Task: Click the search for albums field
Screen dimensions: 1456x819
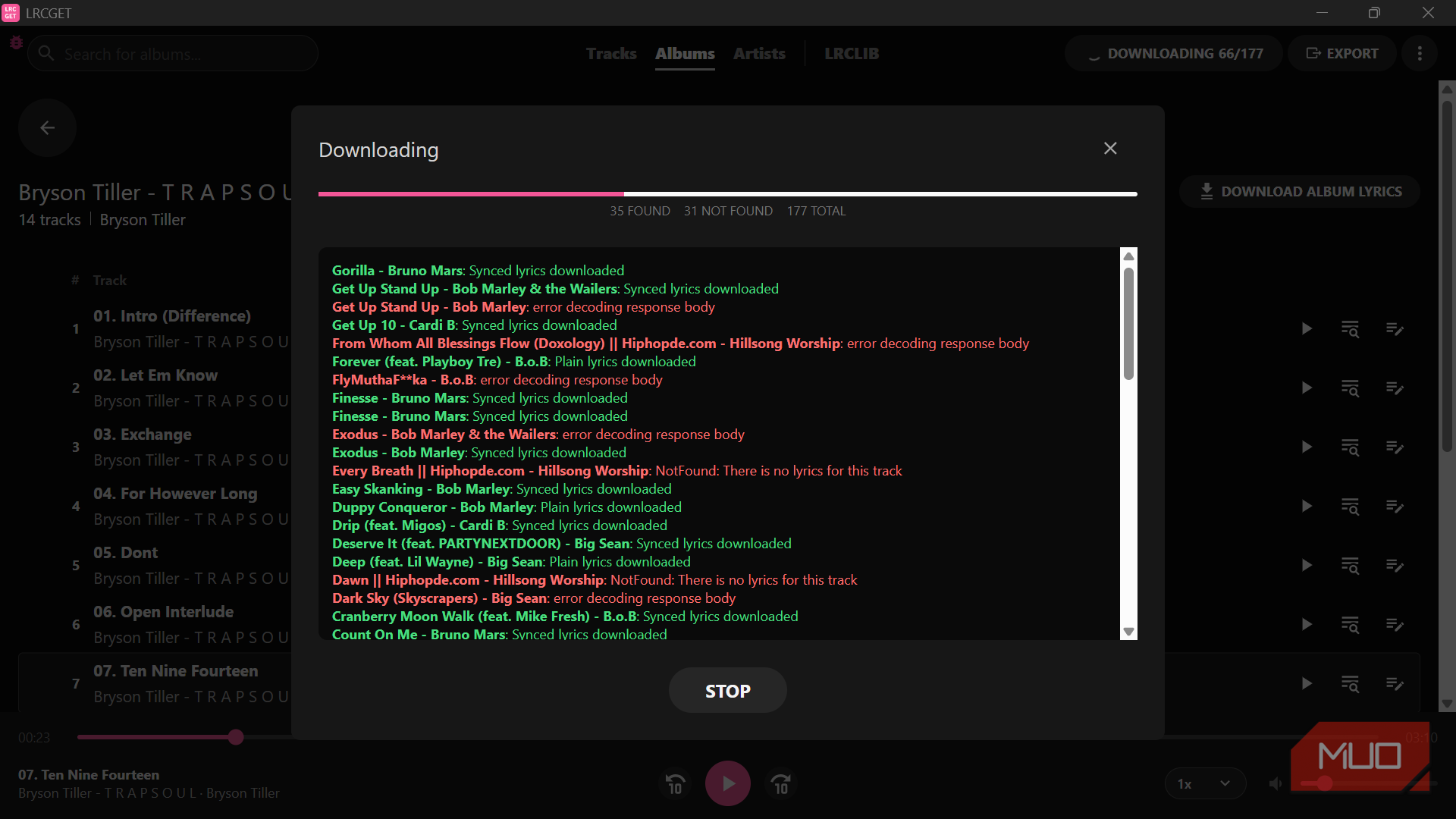Action: [173, 54]
